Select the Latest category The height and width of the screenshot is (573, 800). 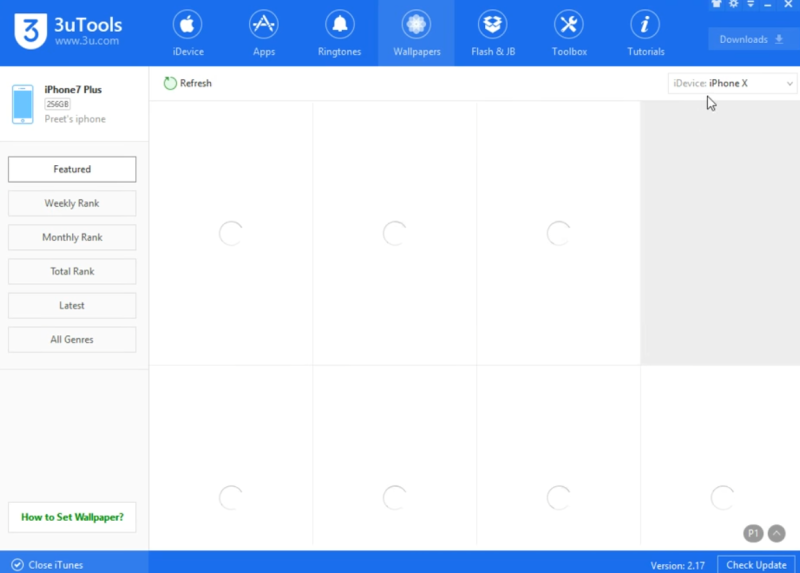coord(72,306)
